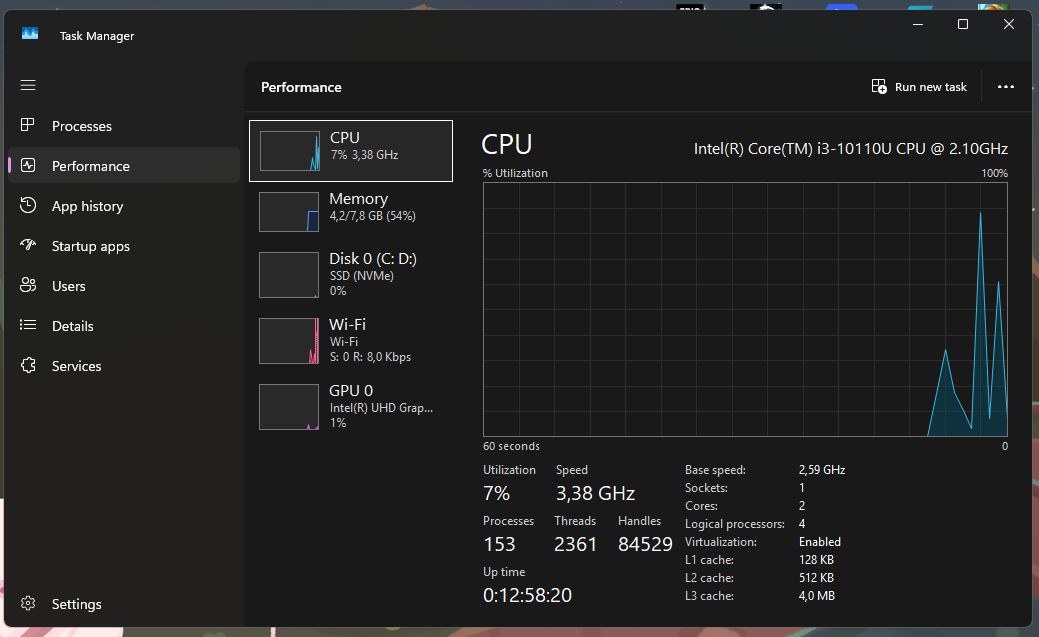Click the L1 cache 128 KB value

tap(816, 560)
